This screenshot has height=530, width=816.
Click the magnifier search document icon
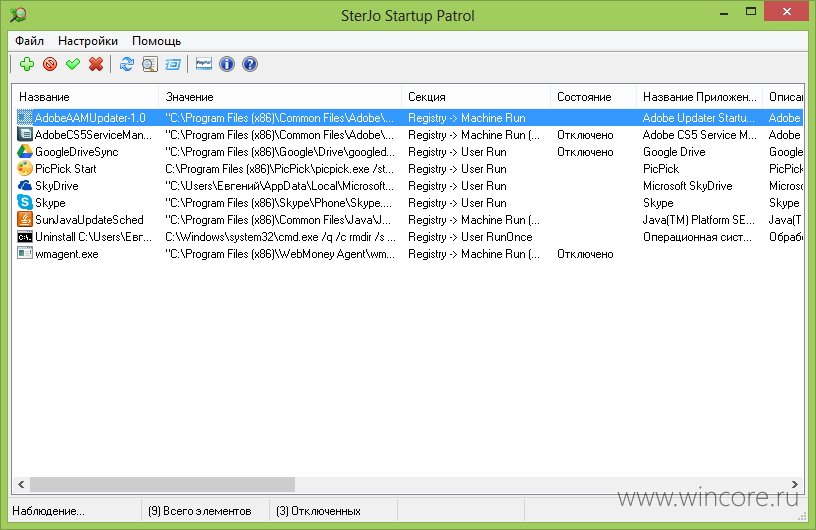pyautogui.click(x=150, y=64)
